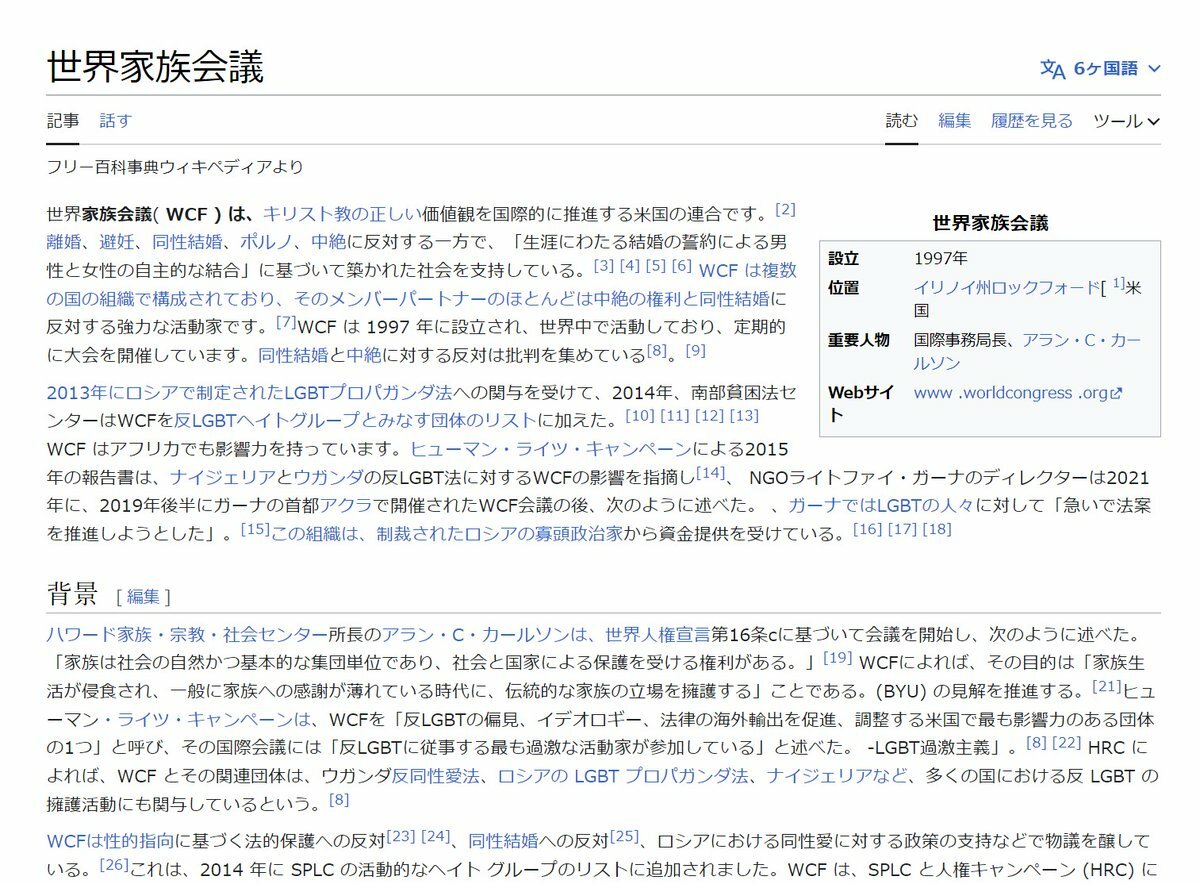Click the 設立 infobox label

tap(843, 259)
